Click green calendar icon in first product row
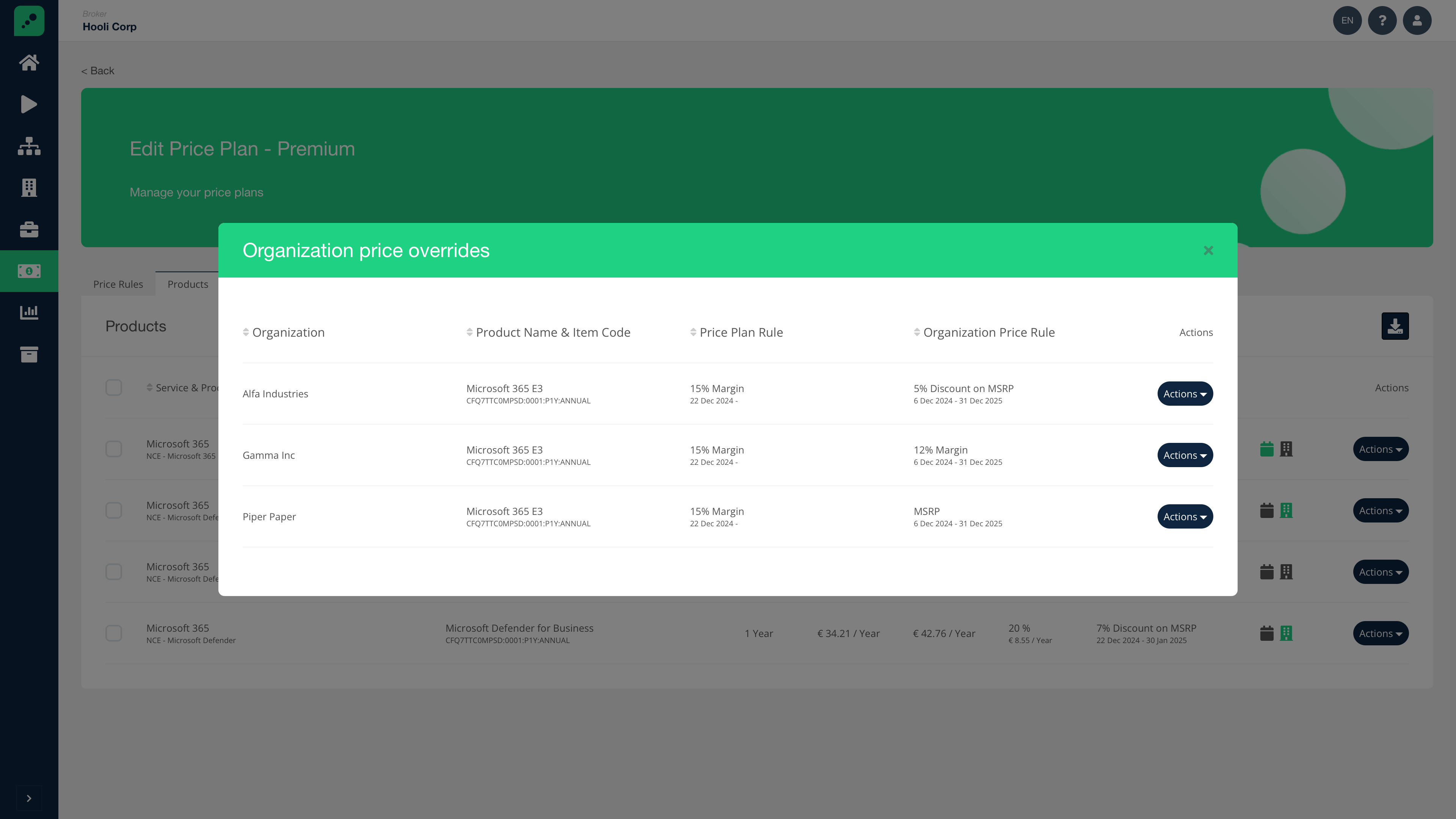The height and width of the screenshot is (819, 1456). 1267,449
